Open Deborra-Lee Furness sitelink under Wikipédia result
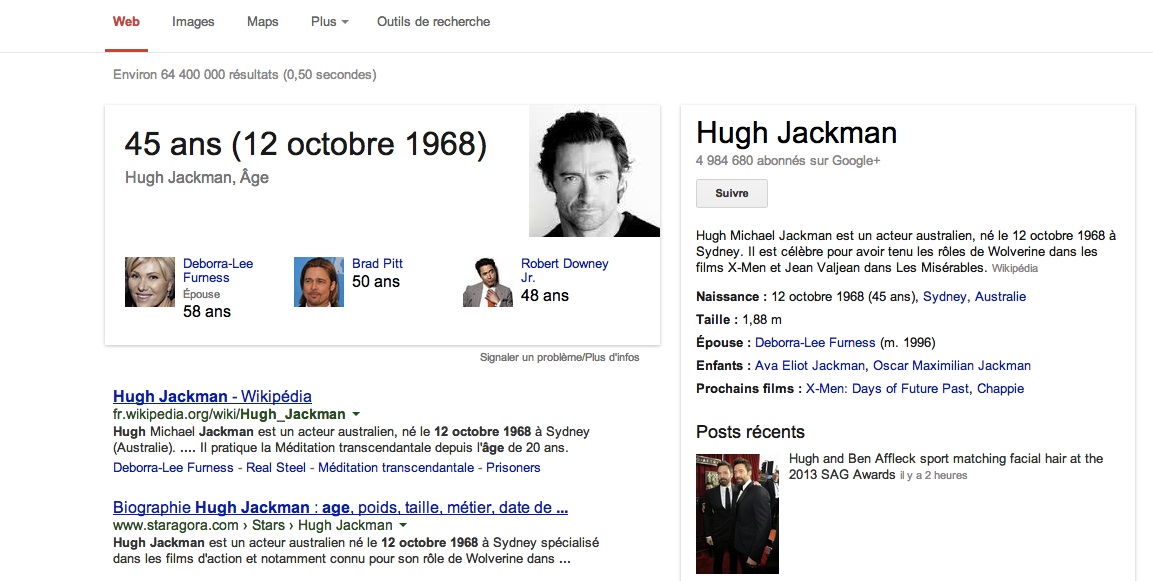 pos(173,468)
